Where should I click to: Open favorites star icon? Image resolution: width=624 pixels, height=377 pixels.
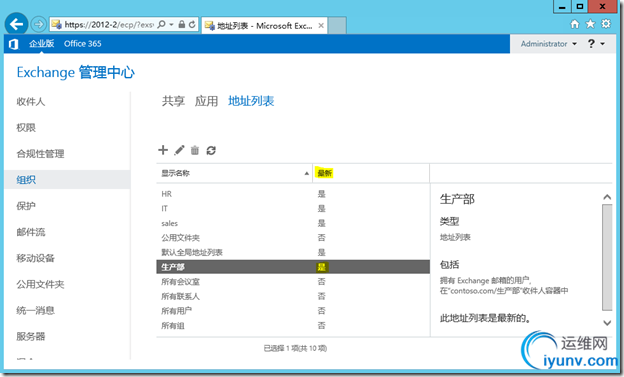point(590,24)
